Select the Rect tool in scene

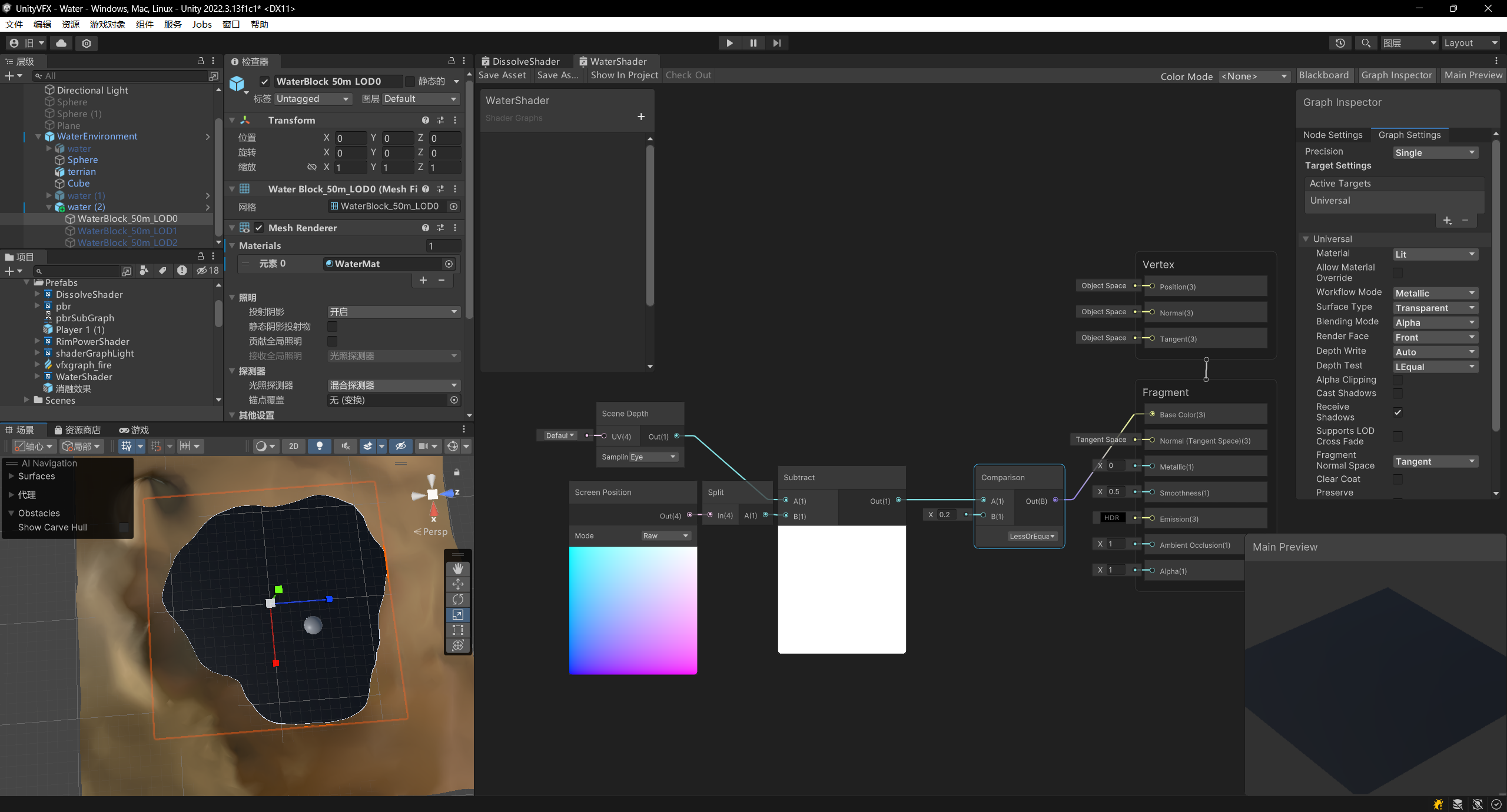(458, 630)
